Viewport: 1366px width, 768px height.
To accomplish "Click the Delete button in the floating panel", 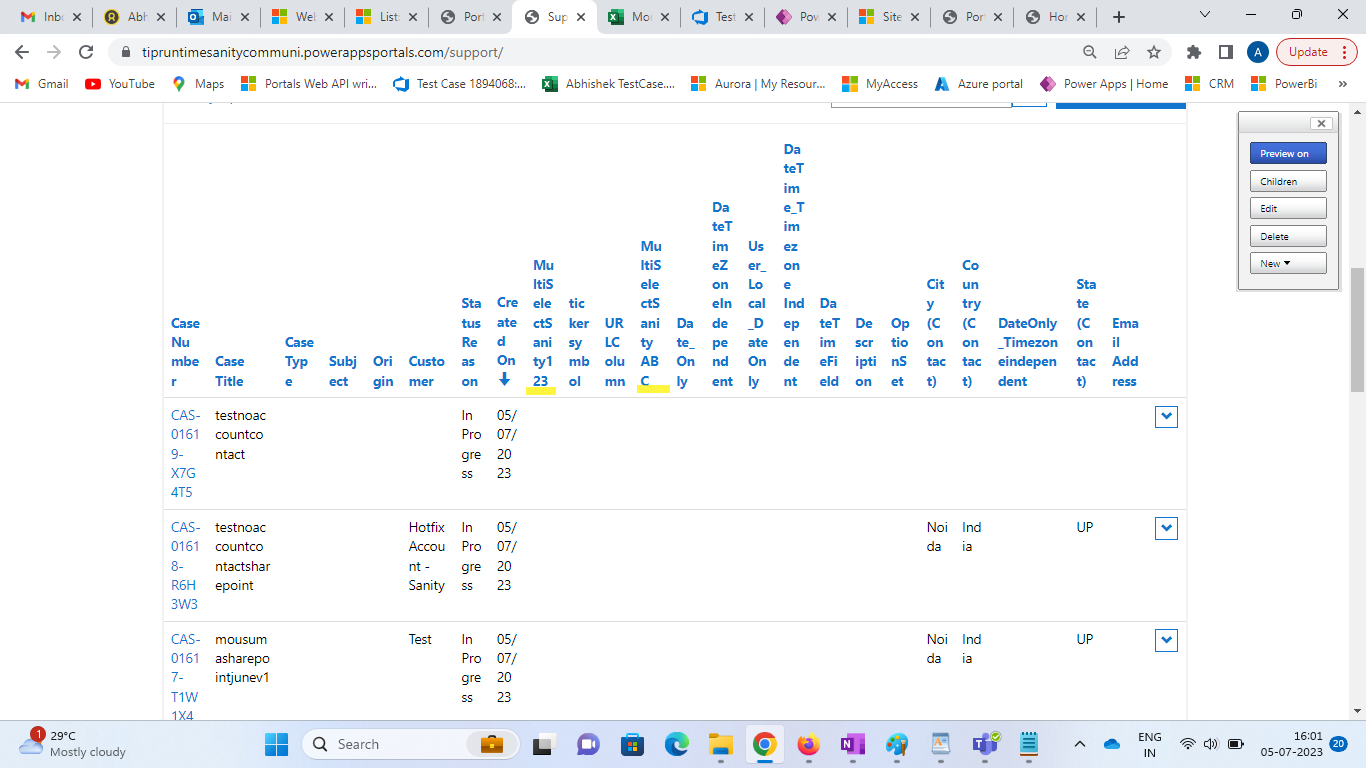I will coord(1288,236).
